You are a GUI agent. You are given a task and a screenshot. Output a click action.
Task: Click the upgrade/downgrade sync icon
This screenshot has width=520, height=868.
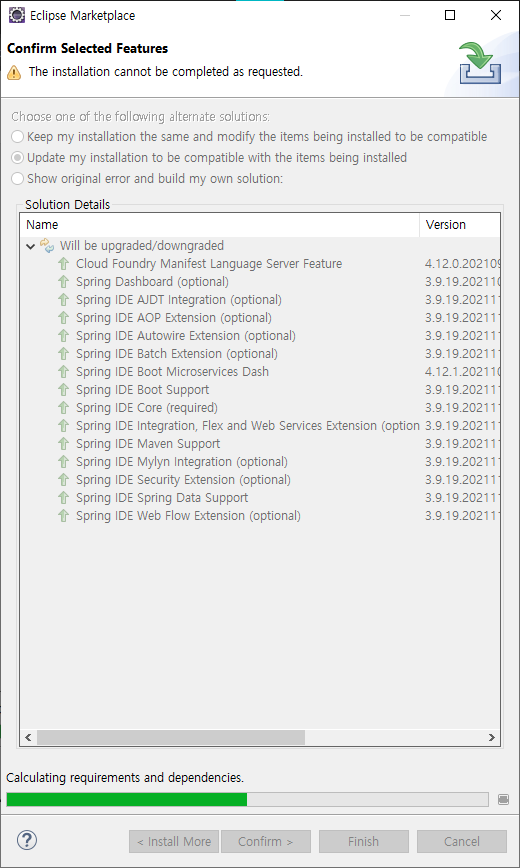pos(48,245)
